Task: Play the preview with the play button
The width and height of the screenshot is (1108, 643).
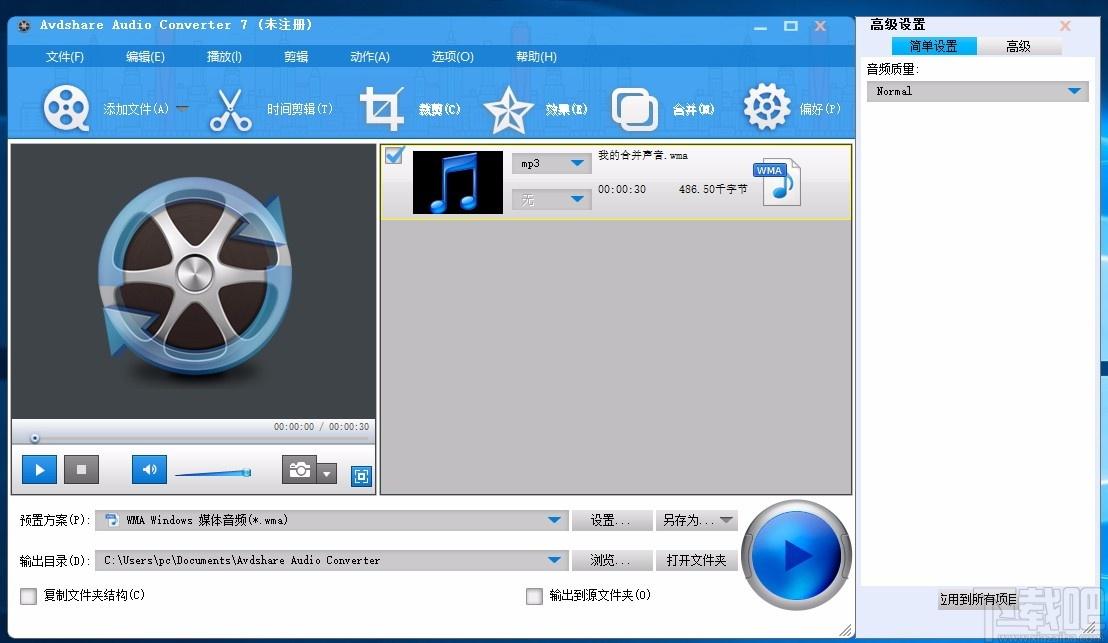Action: tap(40, 469)
